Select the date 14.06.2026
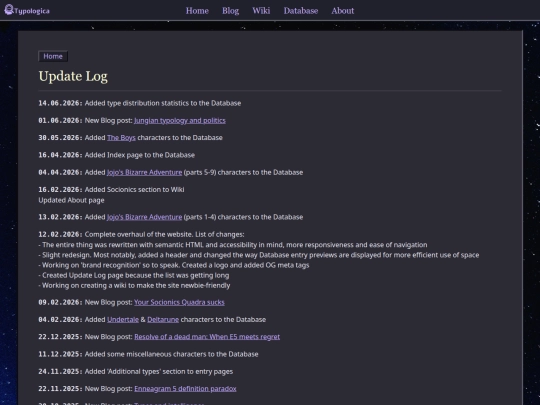540x405 pixels. click(x=61, y=103)
